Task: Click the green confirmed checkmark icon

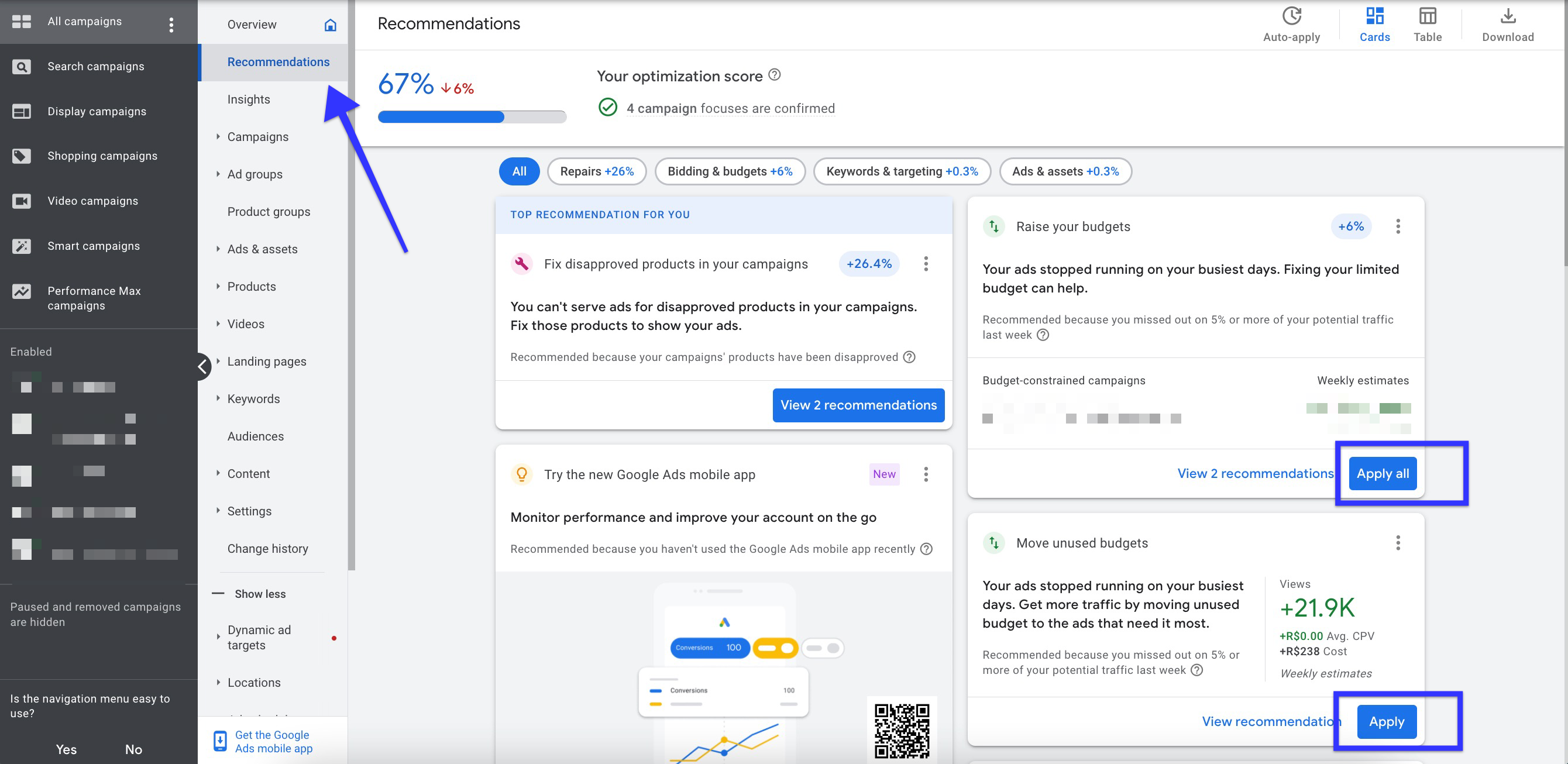Action: [x=607, y=107]
